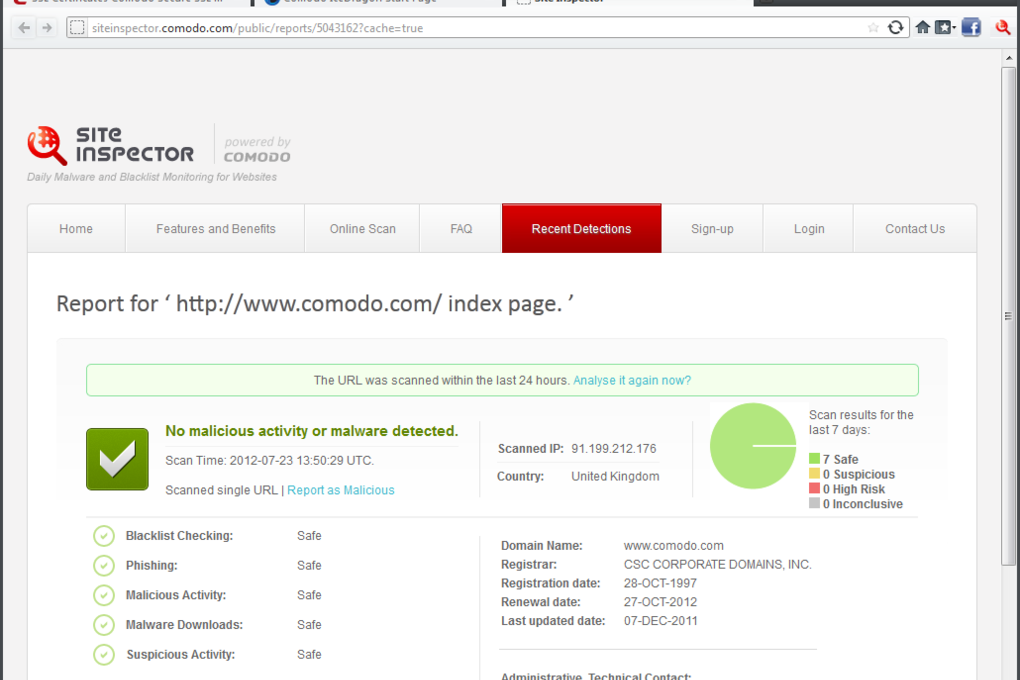Go back using browser back arrow
Screen dimensions: 1020x680
coord(24,27)
